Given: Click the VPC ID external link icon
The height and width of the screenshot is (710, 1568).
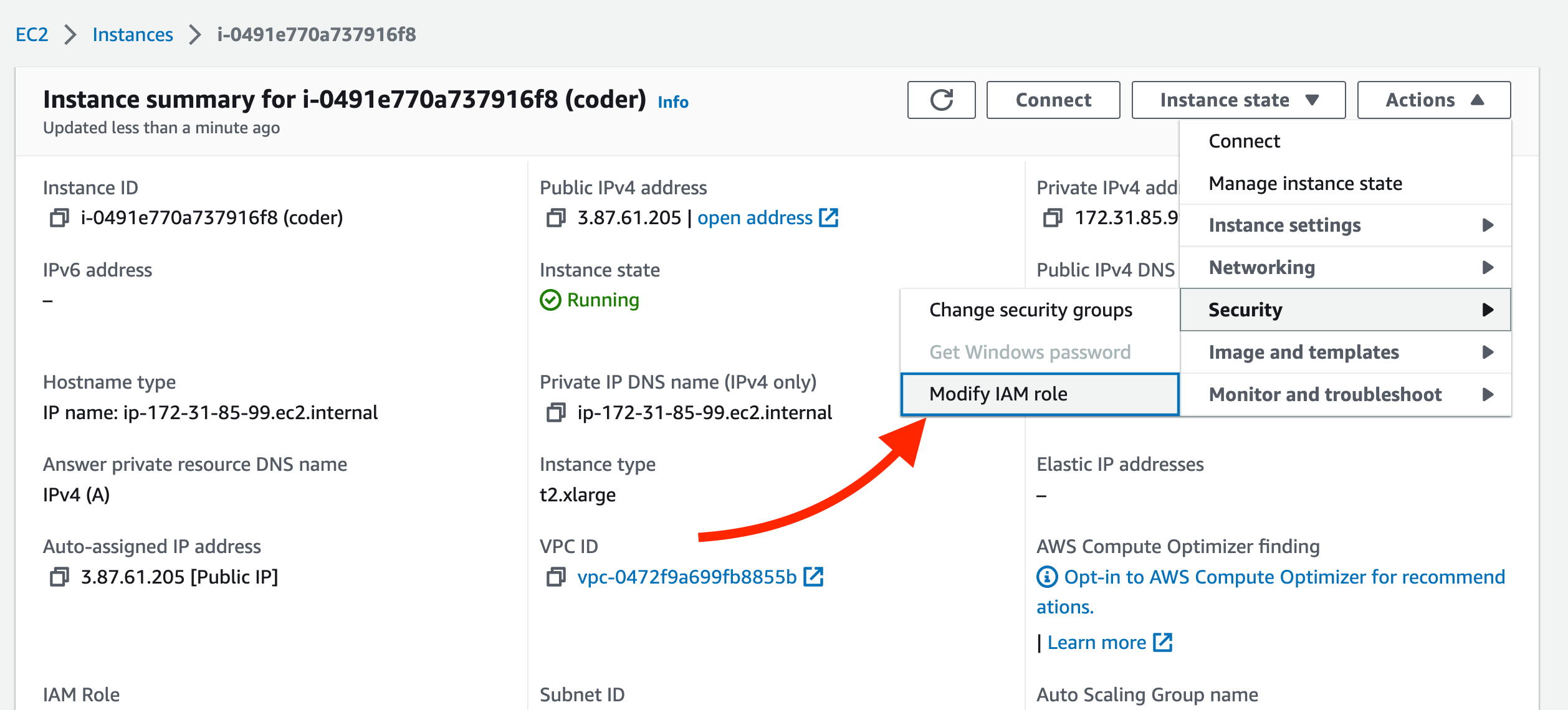Looking at the screenshot, I should pyautogui.click(x=813, y=577).
